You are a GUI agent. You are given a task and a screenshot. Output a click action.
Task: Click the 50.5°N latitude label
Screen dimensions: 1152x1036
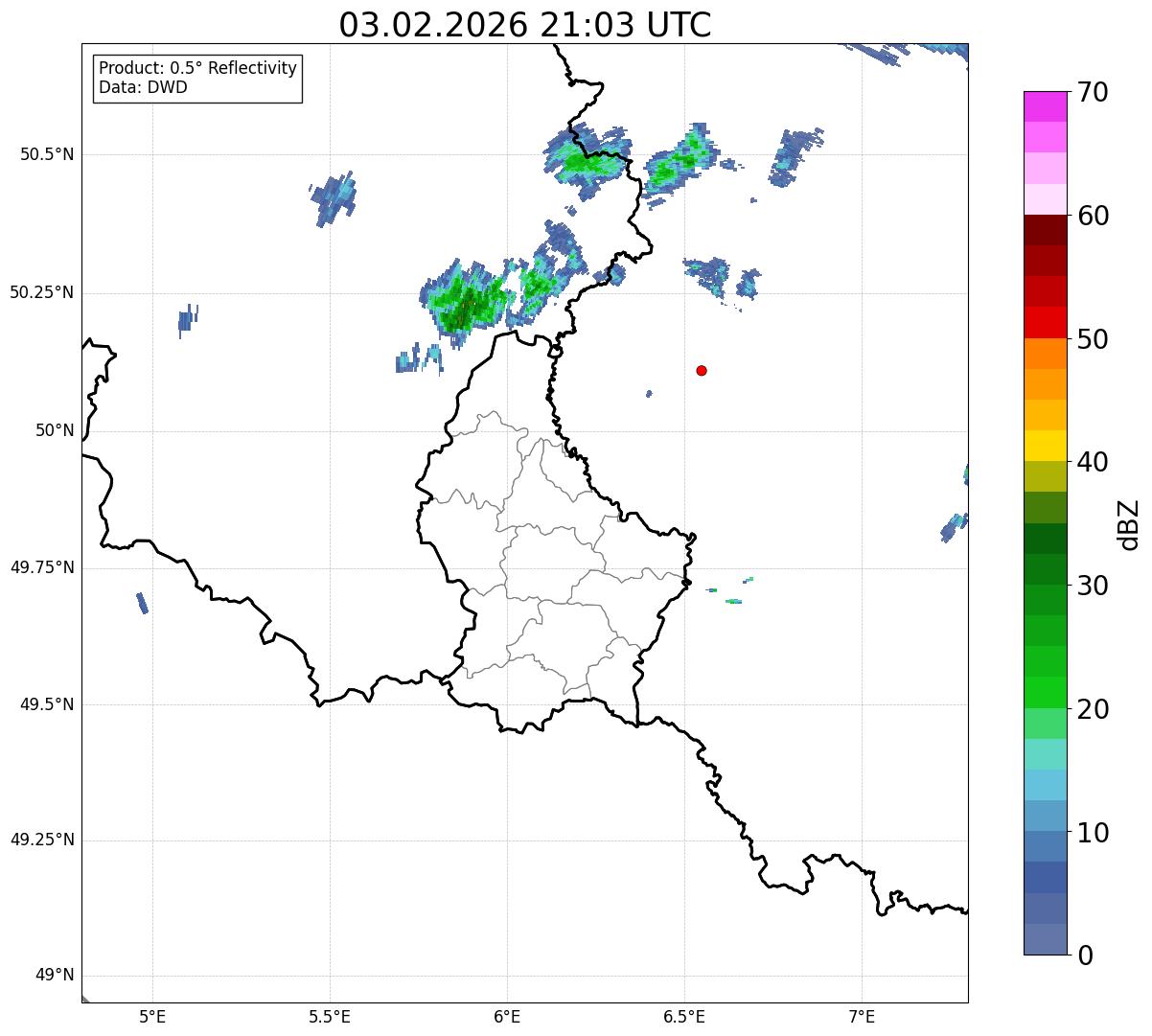pyautogui.click(x=46, y=154)
